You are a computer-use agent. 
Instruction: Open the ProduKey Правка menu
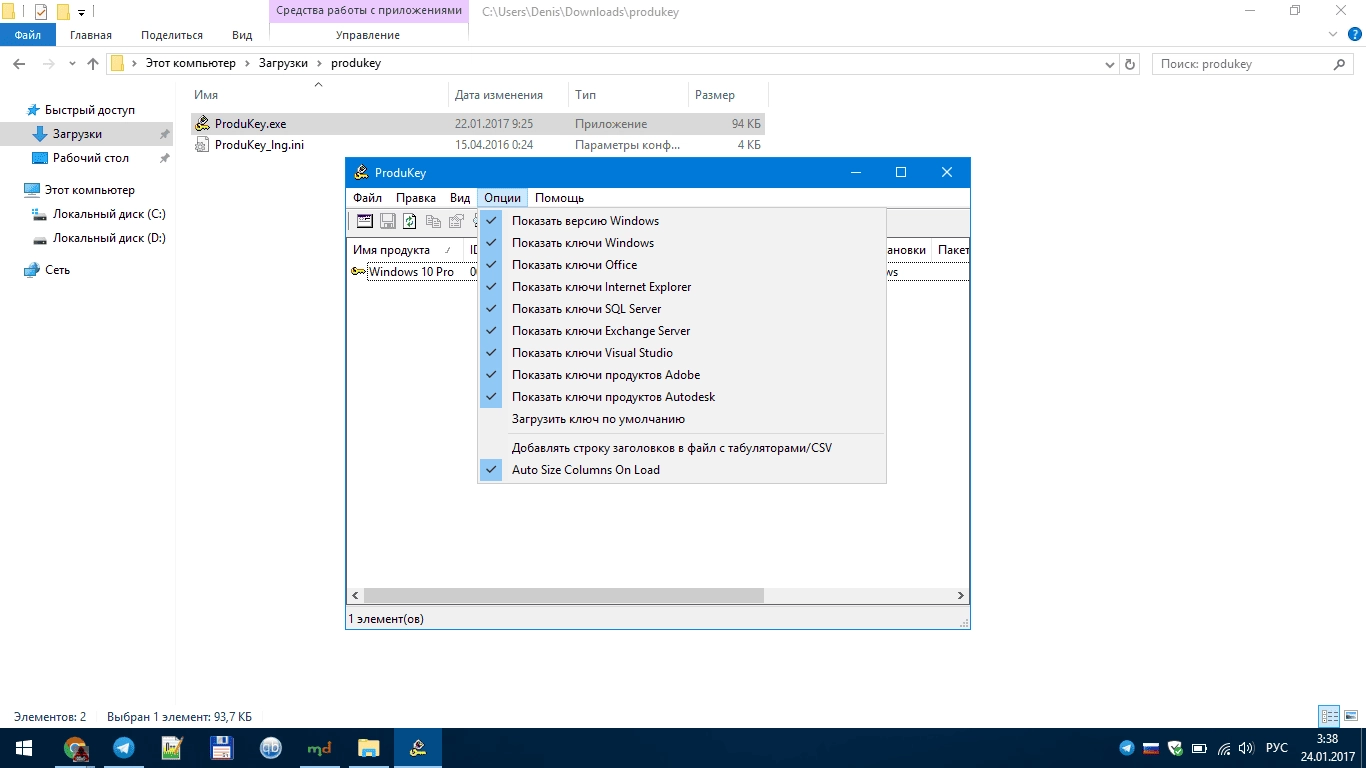(x=415, y=198)
